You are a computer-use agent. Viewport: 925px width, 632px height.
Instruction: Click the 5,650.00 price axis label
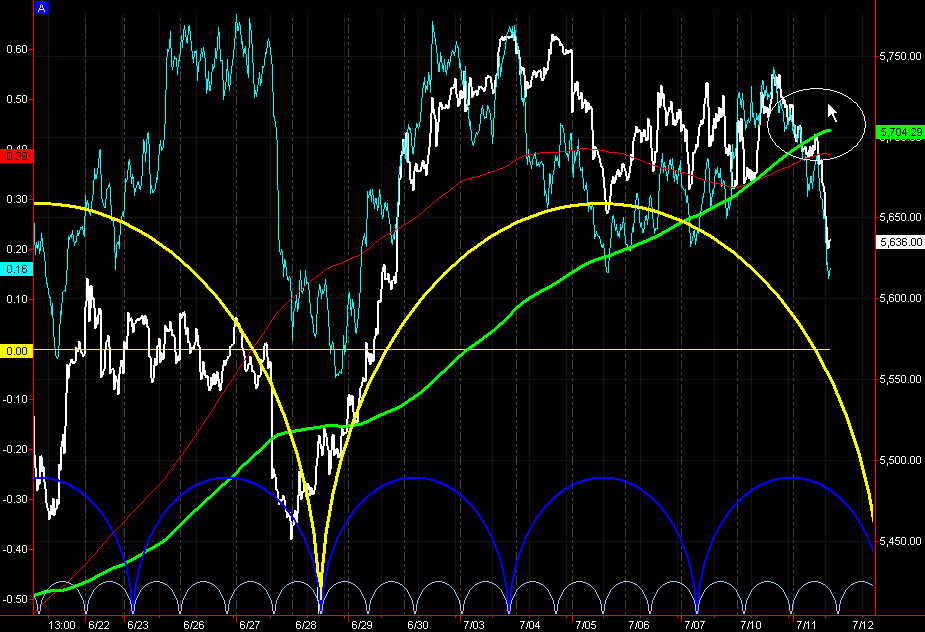coord(900,217)
